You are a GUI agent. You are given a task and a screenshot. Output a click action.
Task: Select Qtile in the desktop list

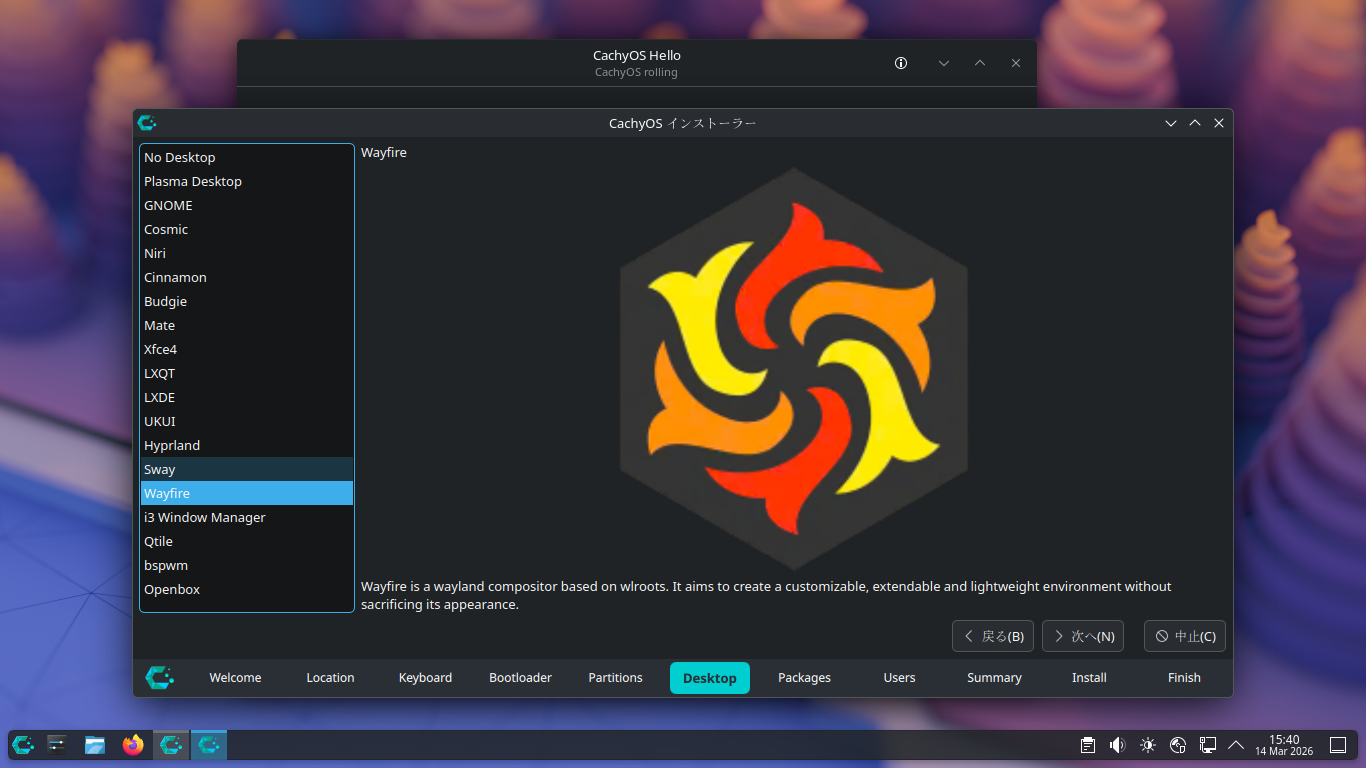[x=247, y=541]
